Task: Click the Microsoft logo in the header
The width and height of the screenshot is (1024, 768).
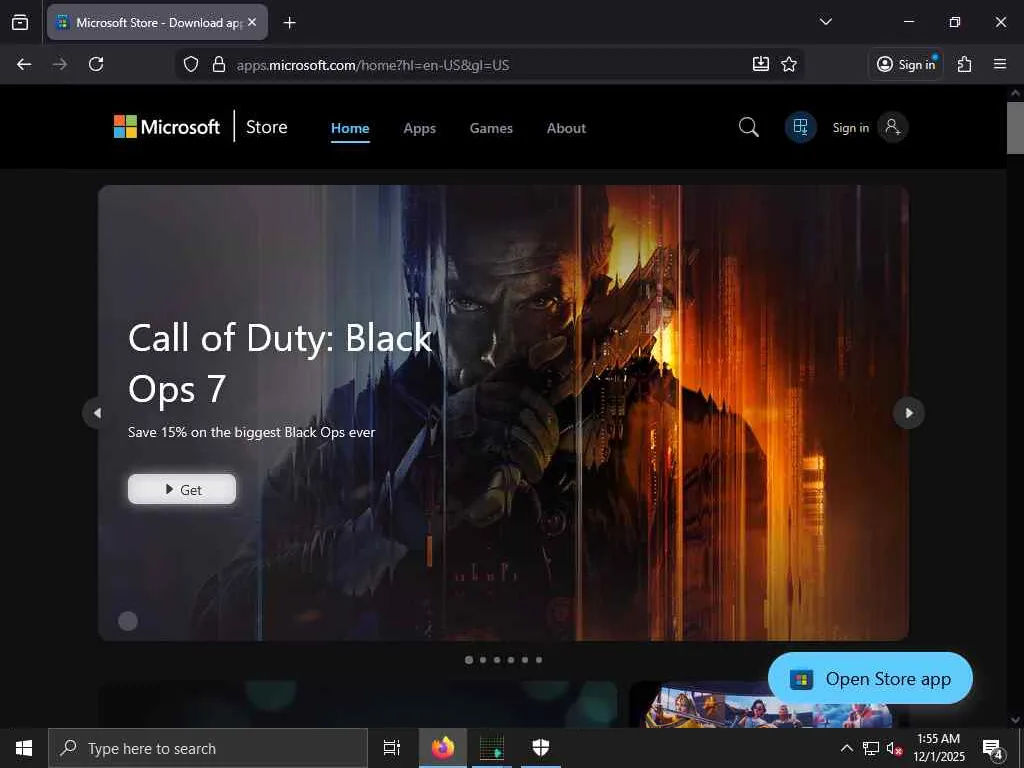Action: pos(167,127)
